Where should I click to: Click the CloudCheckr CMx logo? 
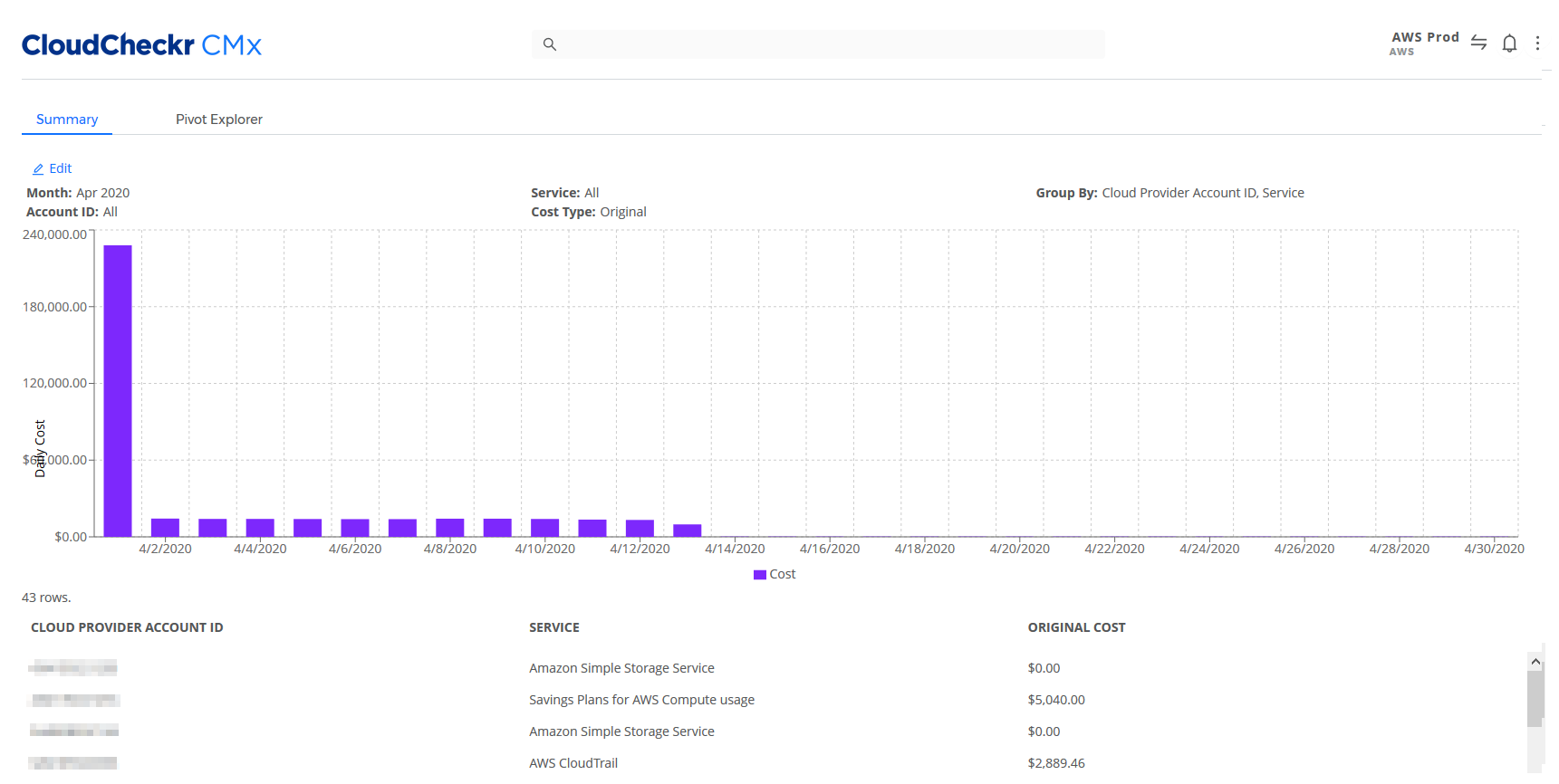click(141, 44)
